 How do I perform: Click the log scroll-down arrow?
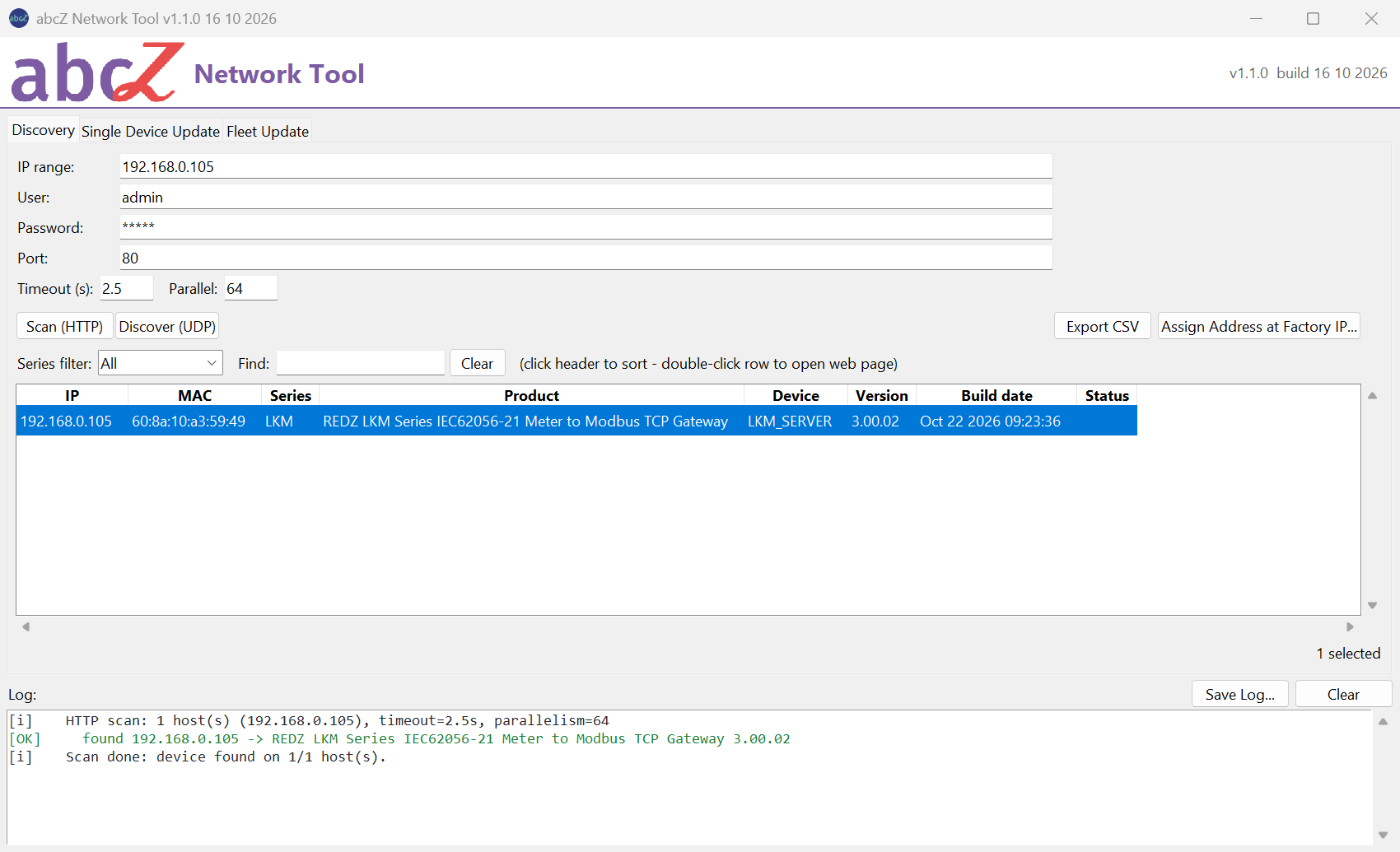[1383, 835]
